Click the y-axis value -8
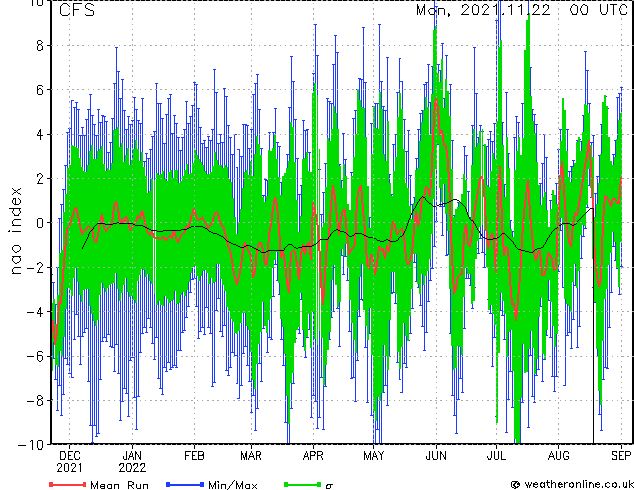Viewport: 634px width, 490px height. pos(35,401)
